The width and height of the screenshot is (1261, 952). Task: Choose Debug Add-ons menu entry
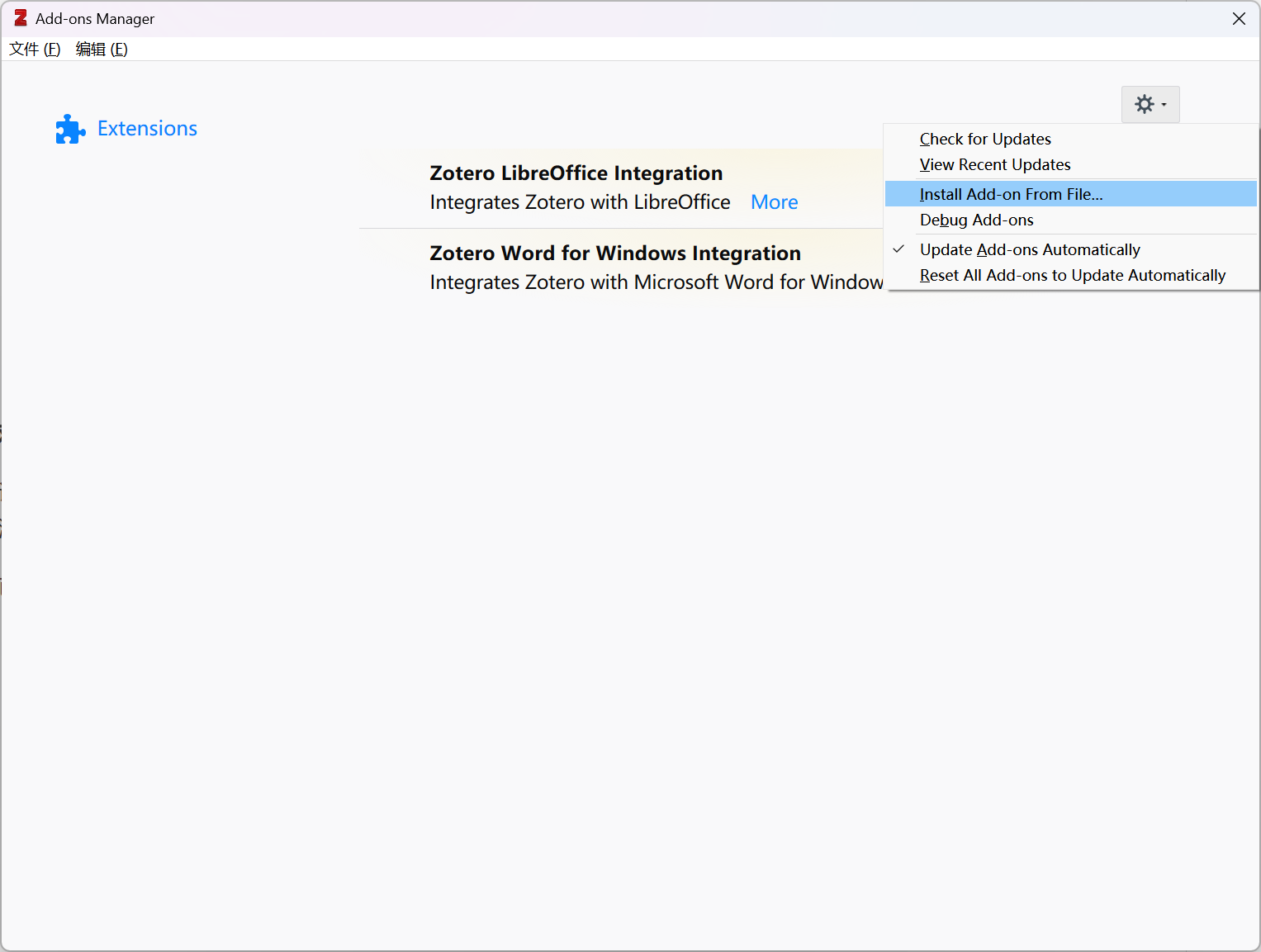tap(1071, 220)
